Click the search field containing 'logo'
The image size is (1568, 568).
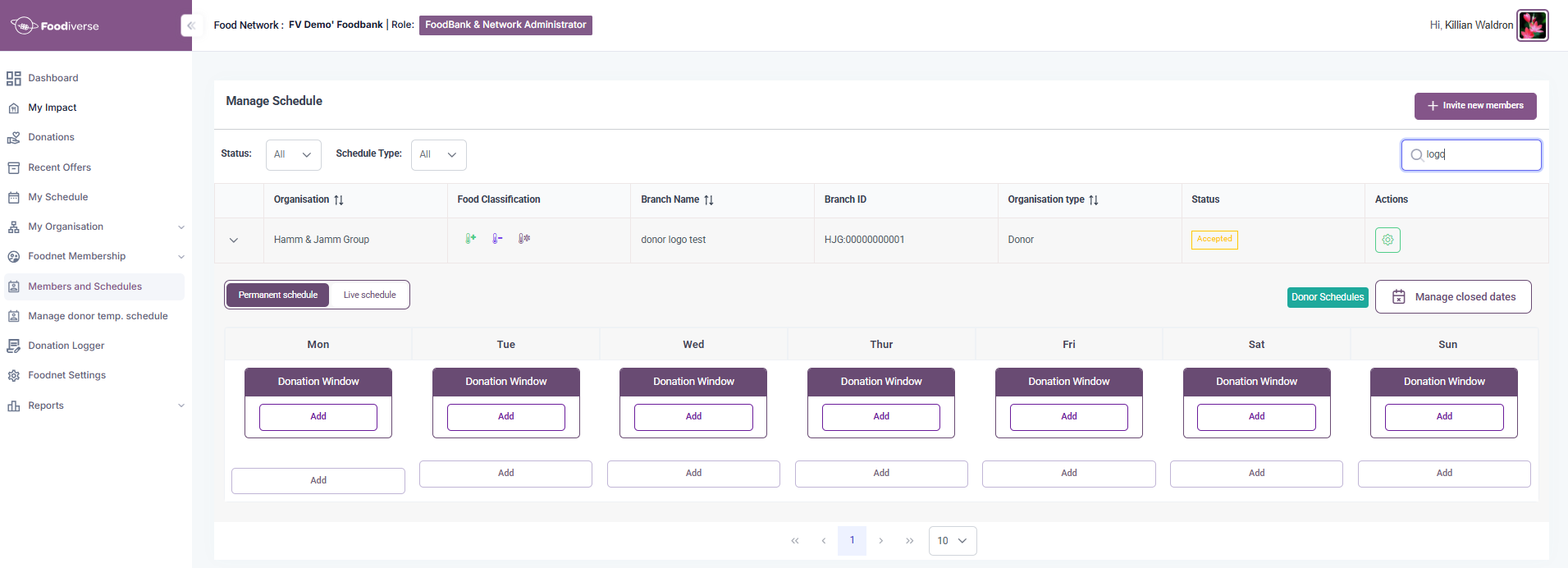pos(1471,154)
